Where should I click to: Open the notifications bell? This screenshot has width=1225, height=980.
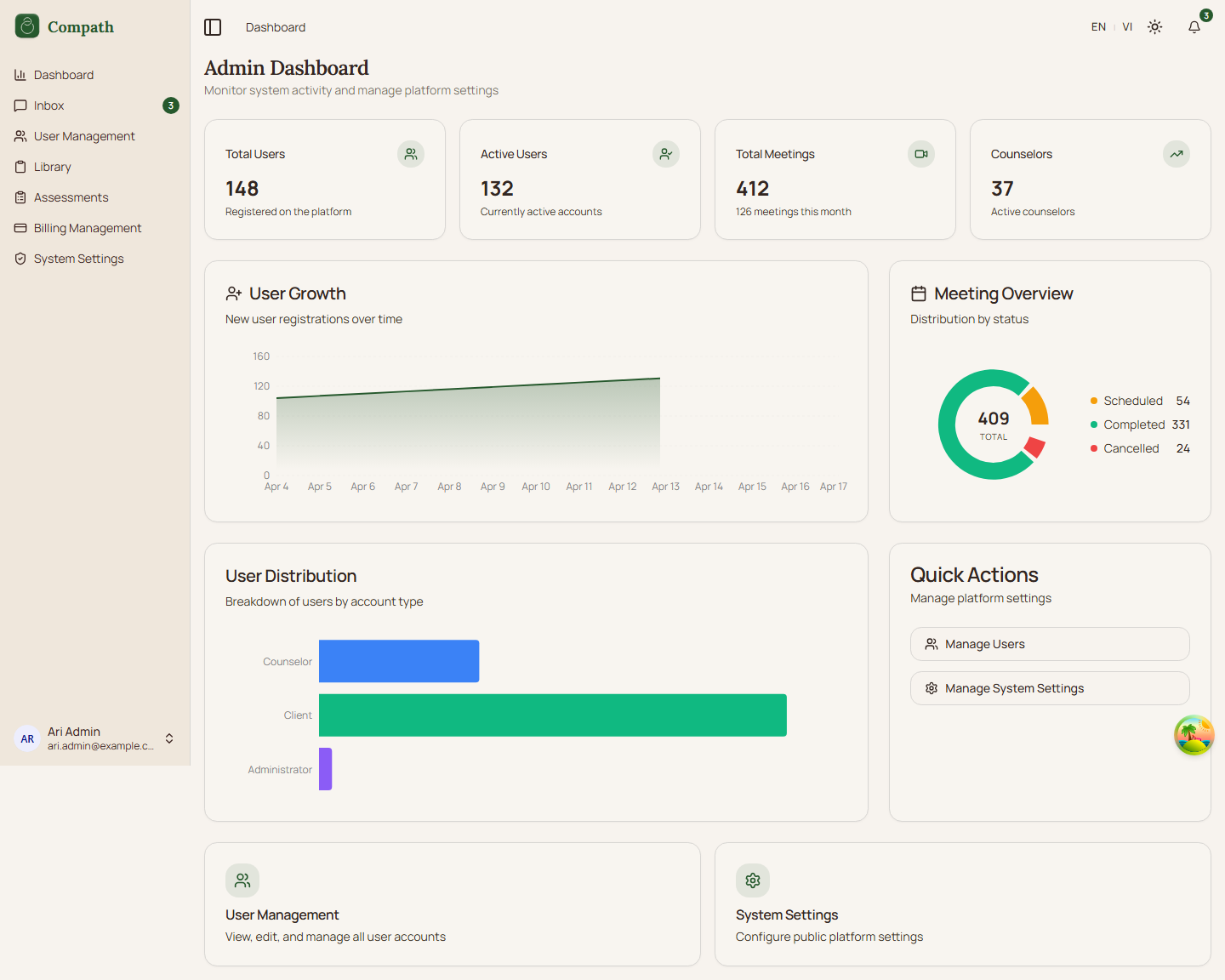click(x=1194, y=27)
